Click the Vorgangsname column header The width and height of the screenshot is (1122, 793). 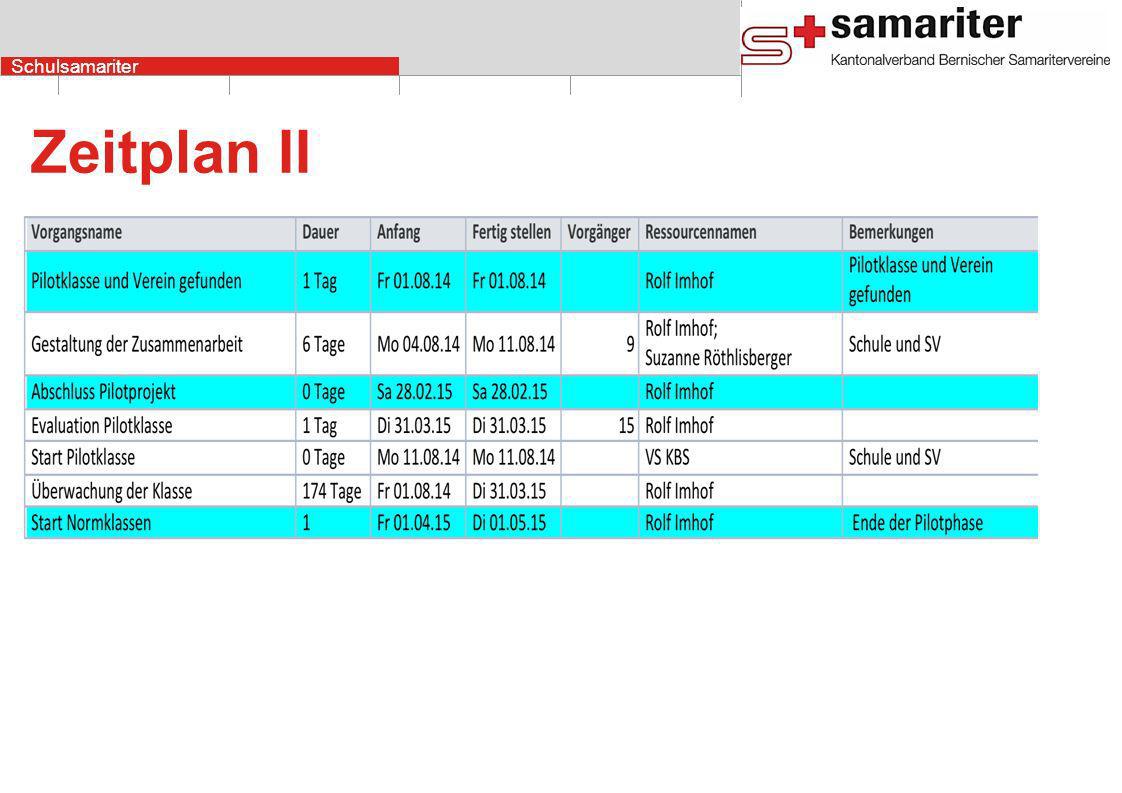160,233
